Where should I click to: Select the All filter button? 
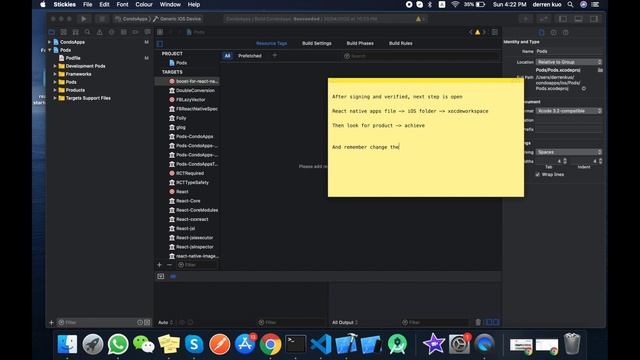(x=227, y=56)
